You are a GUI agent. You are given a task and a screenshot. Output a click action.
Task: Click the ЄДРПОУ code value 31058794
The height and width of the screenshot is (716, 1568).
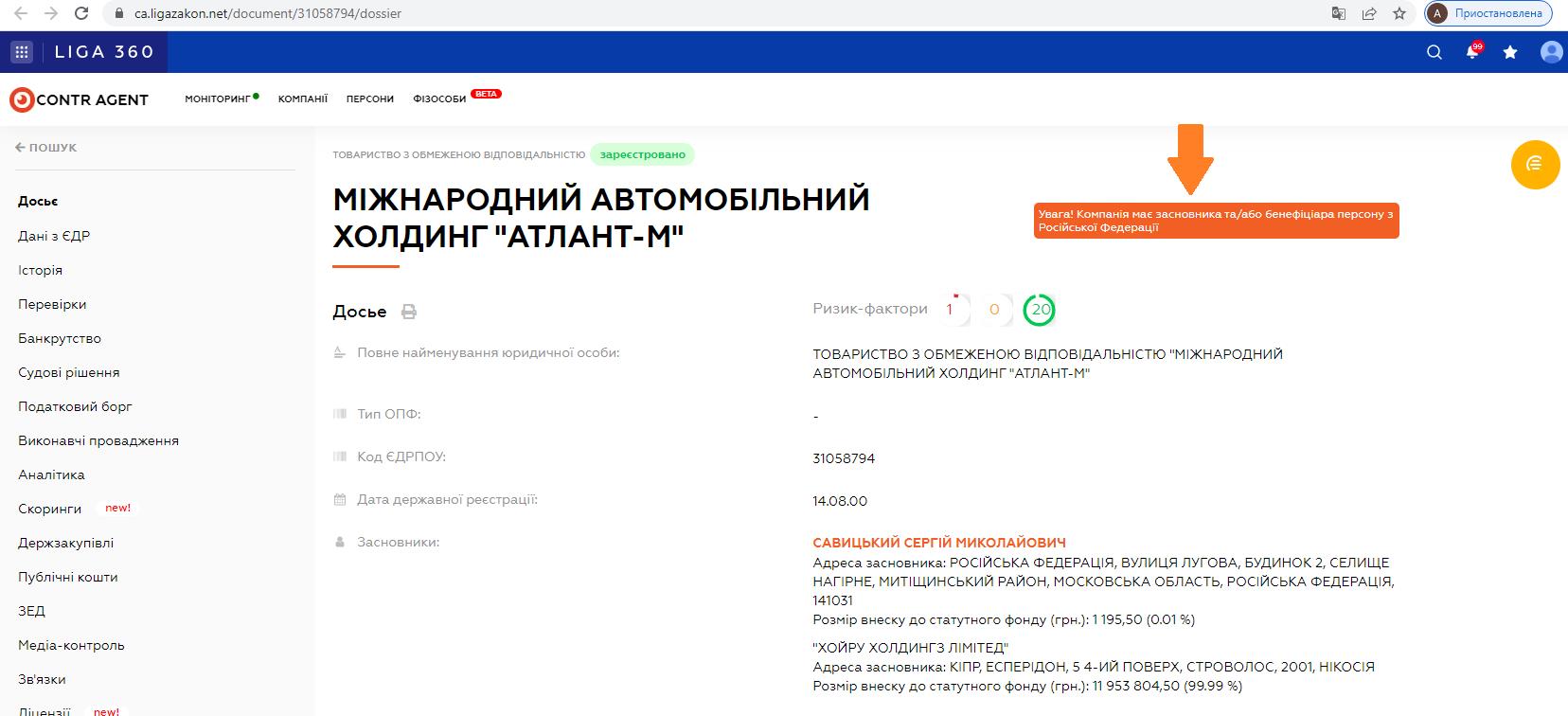pos(844,458)
